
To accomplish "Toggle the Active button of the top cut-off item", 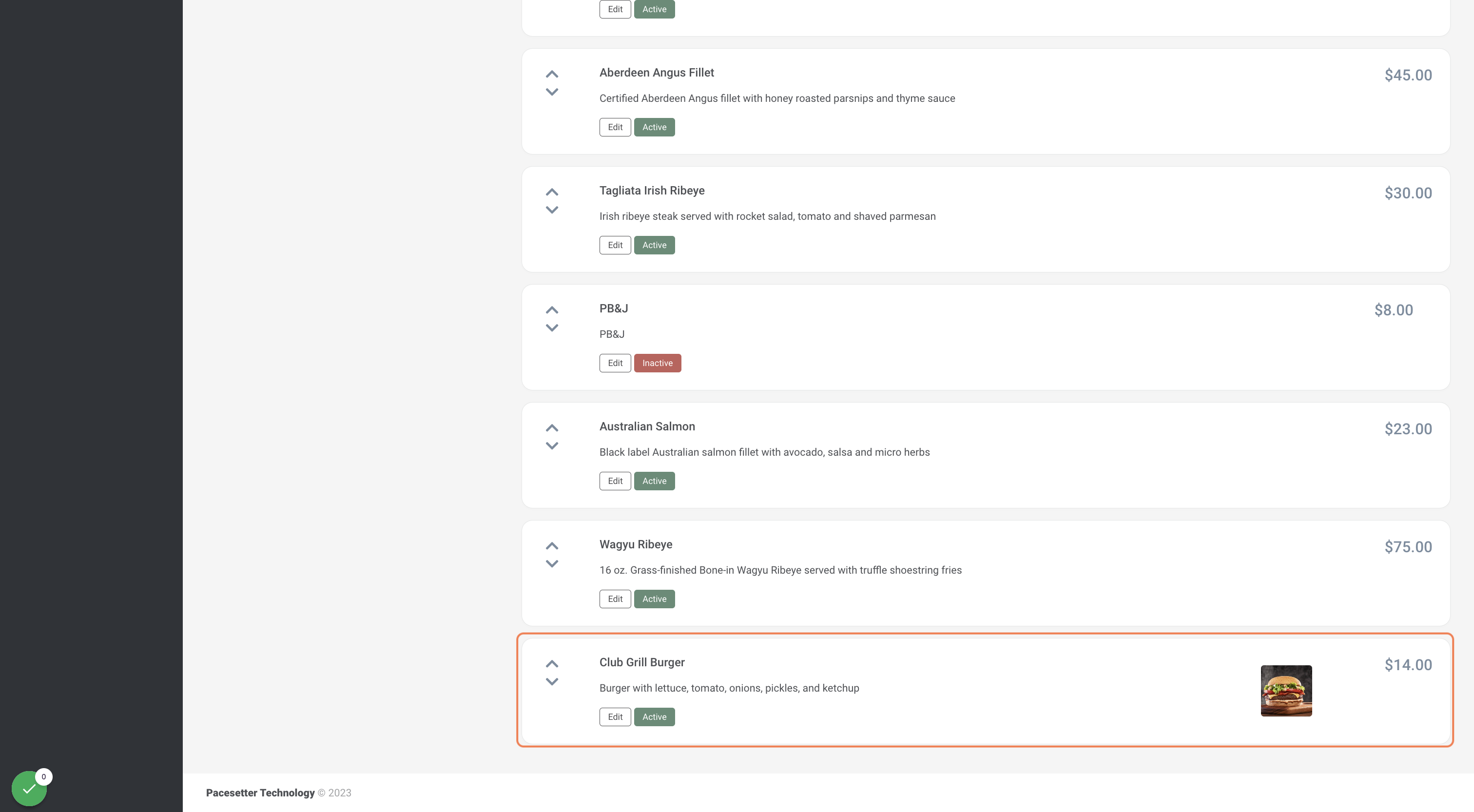I will tap(654, 9).
